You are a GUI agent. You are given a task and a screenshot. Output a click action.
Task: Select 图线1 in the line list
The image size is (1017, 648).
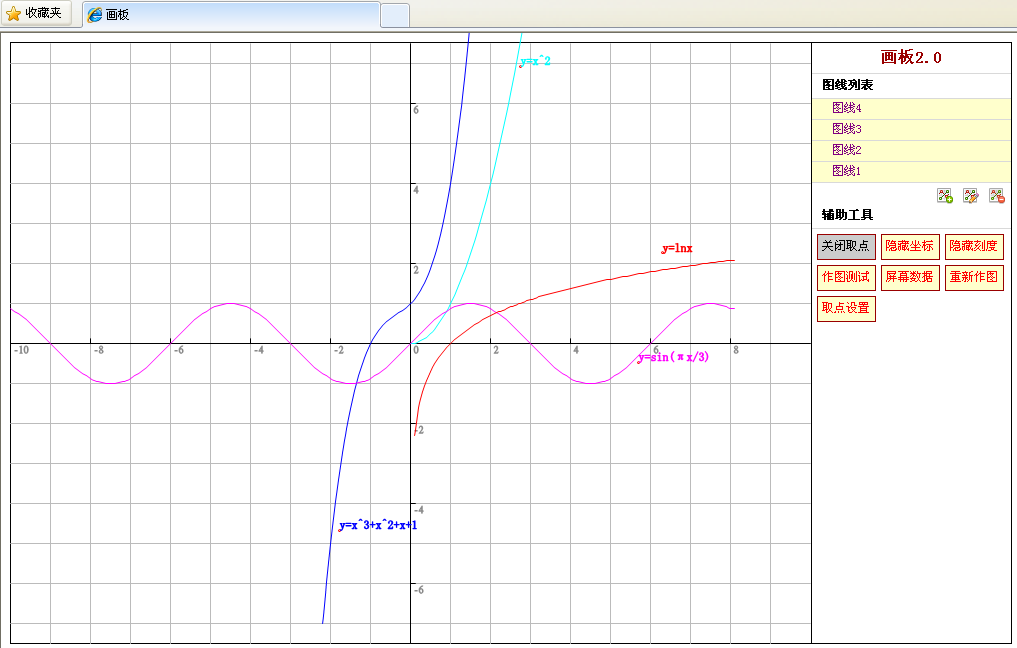pos(846,171)
